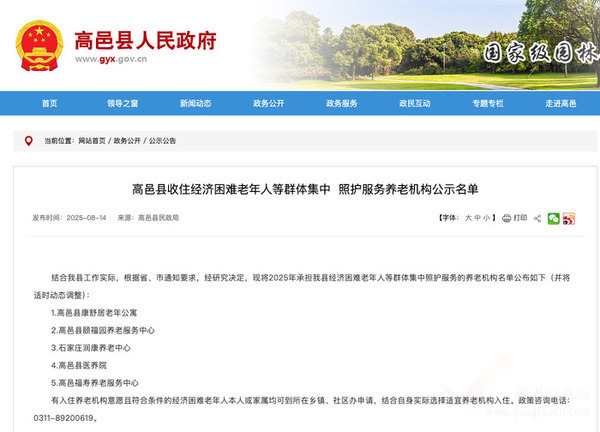Screen dimensions: 600x432
Task: Click the share icon
Action: pyautogui.click(x=537, y=218)
